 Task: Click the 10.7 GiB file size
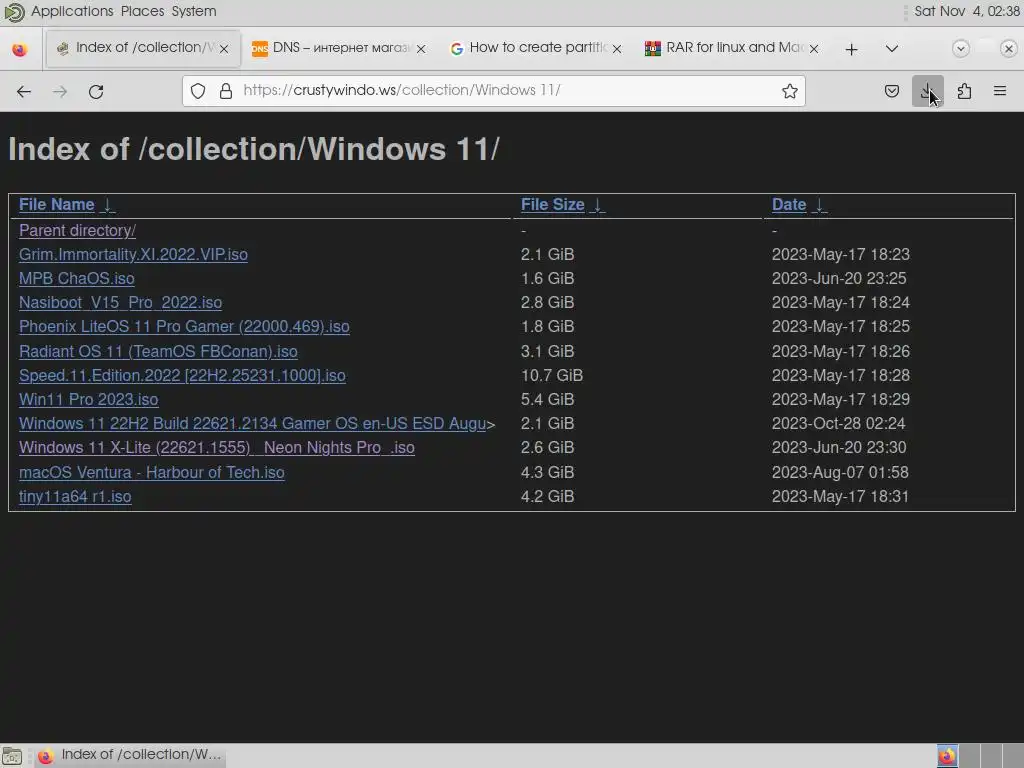pyautogui.click(x=552, y=376)
